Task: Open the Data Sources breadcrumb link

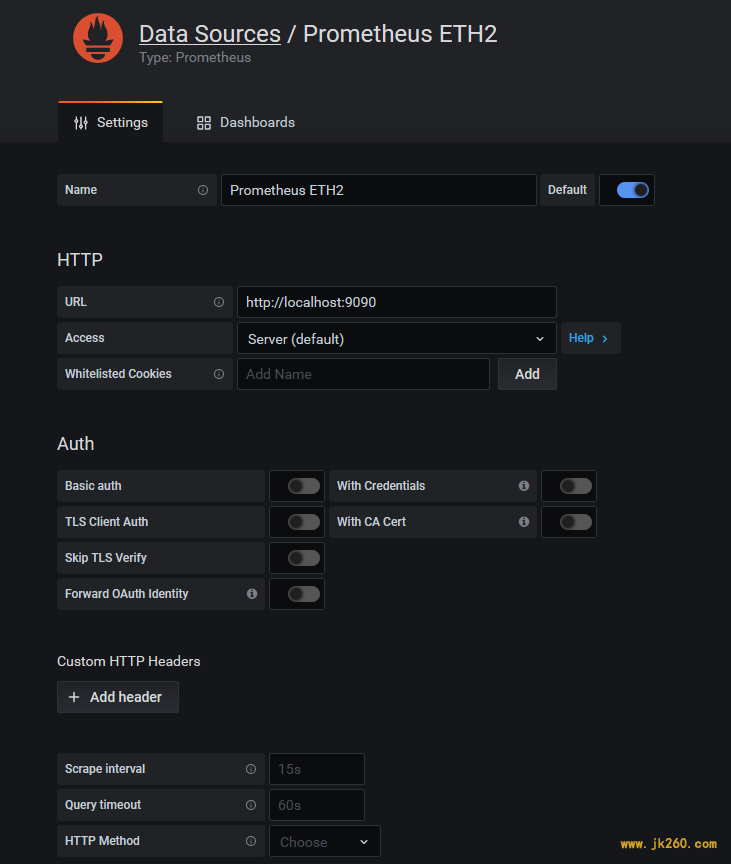Action: coord(210,34)
